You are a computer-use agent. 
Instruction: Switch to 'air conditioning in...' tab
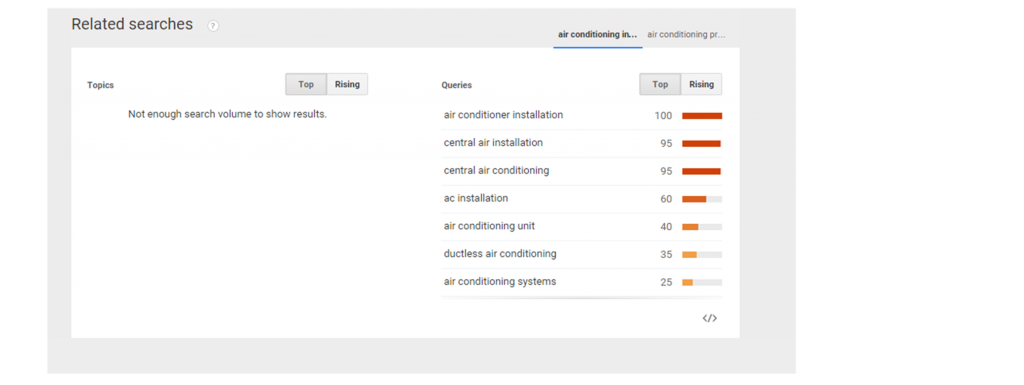tap(598, 35)
